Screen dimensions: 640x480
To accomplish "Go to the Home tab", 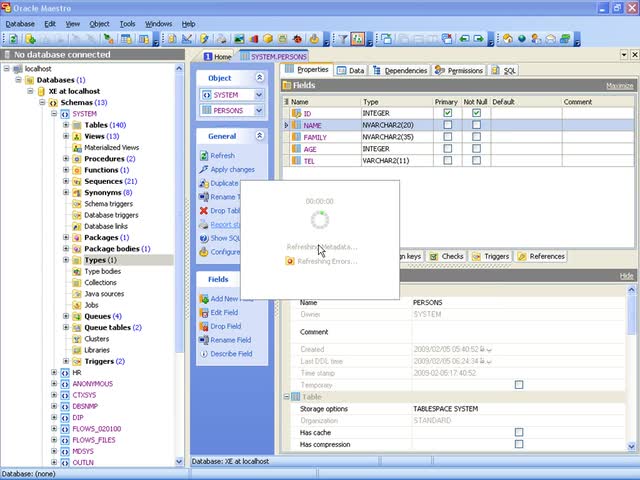I will coord(218,57).
